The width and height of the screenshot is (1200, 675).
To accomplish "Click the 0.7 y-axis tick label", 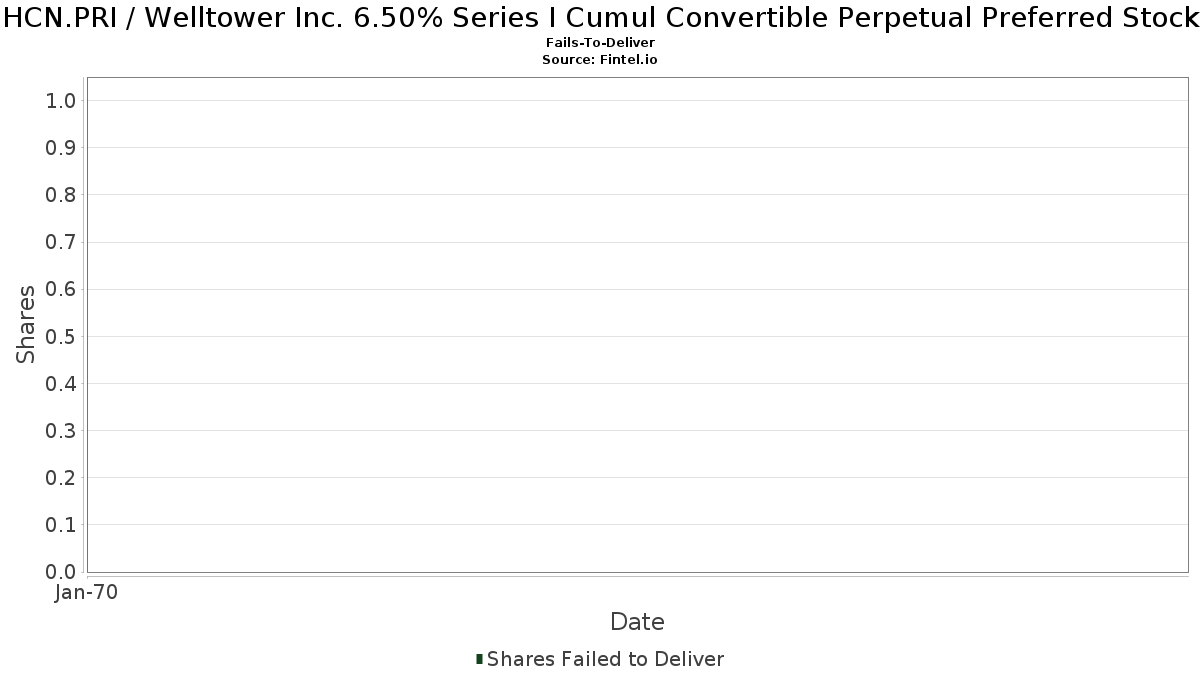I will point(61,242).
